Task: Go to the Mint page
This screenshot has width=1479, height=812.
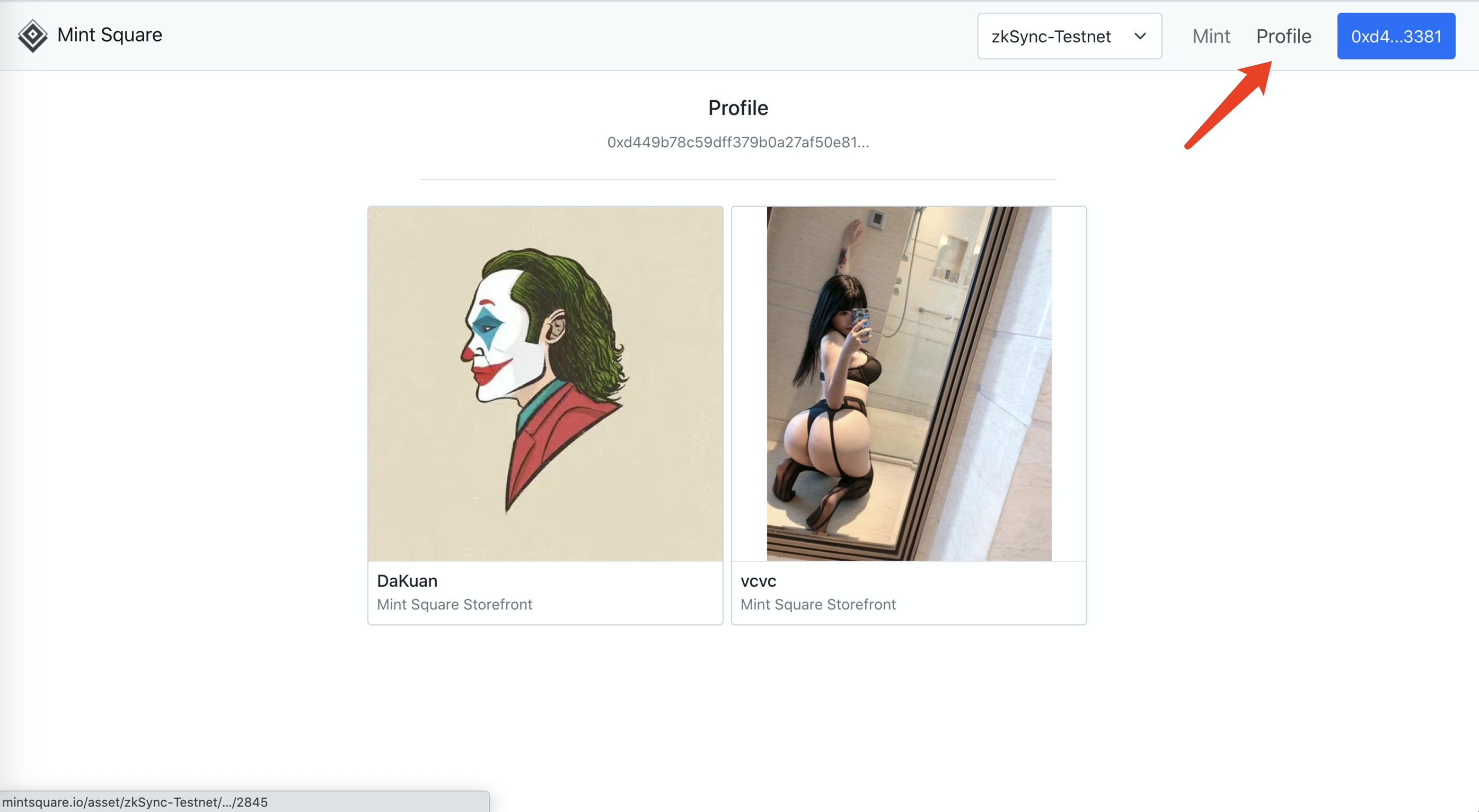Action: pos(1210,36)
